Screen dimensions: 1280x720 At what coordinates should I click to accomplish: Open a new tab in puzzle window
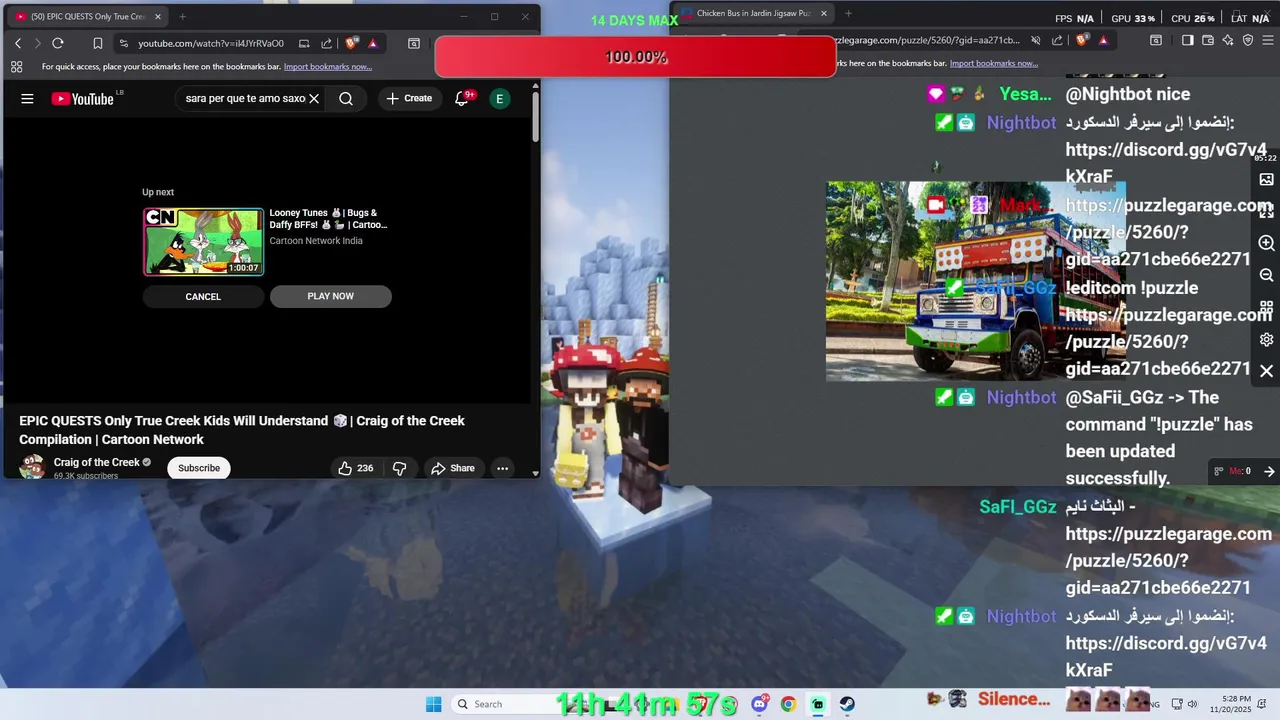pyautogui.click(x=848, y=13)
